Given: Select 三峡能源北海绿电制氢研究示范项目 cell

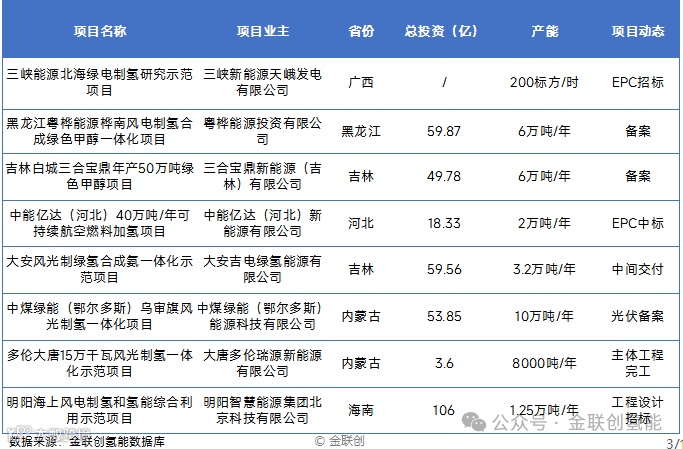Looking at the screenshot, I should (x=99, y=82).
